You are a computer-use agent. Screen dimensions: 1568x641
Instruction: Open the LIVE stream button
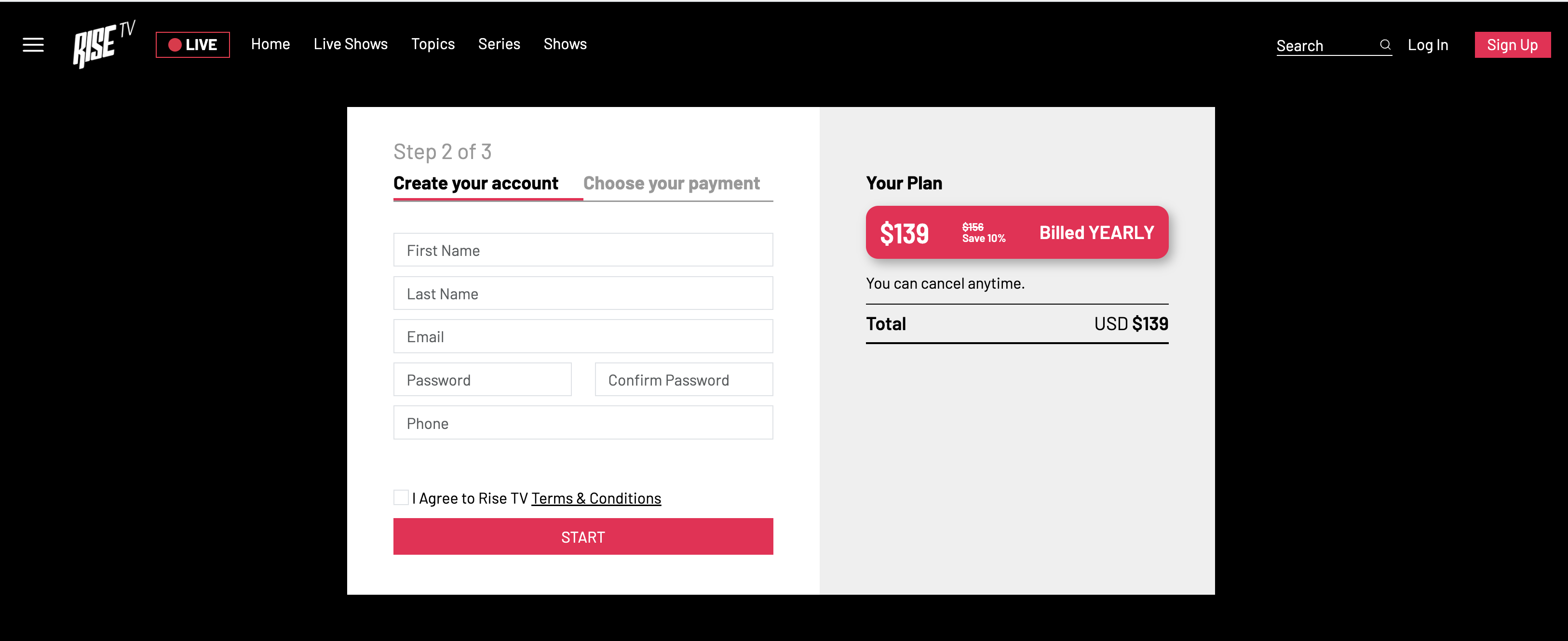pos(192,44)
